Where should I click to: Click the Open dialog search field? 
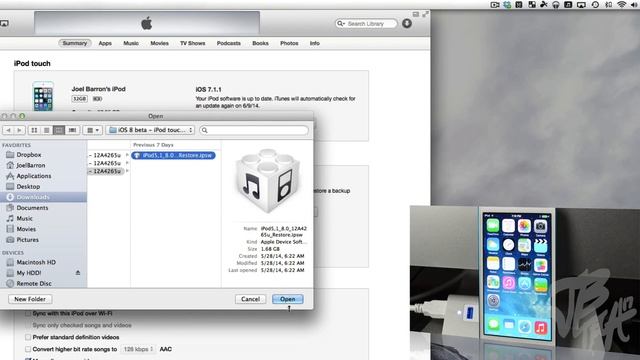pos(254,130)
